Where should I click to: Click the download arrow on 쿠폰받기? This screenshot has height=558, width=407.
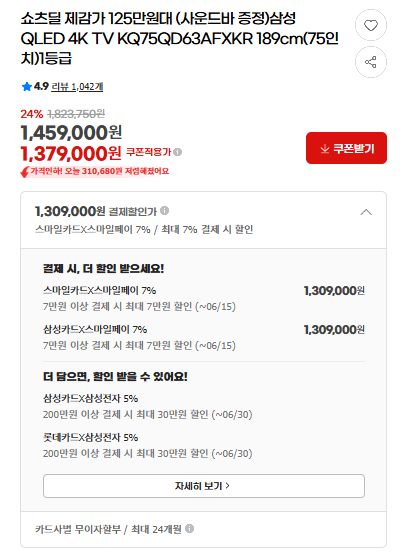click(x=324, y=148)
